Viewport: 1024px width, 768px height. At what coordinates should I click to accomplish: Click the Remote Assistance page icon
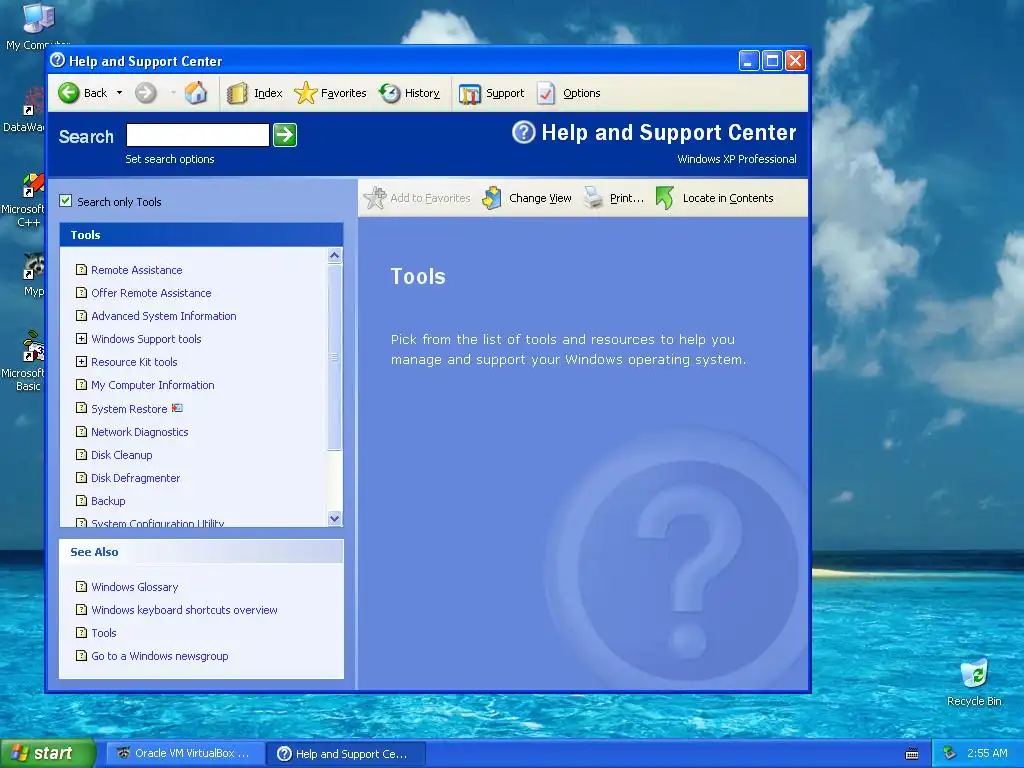(81, 269)
